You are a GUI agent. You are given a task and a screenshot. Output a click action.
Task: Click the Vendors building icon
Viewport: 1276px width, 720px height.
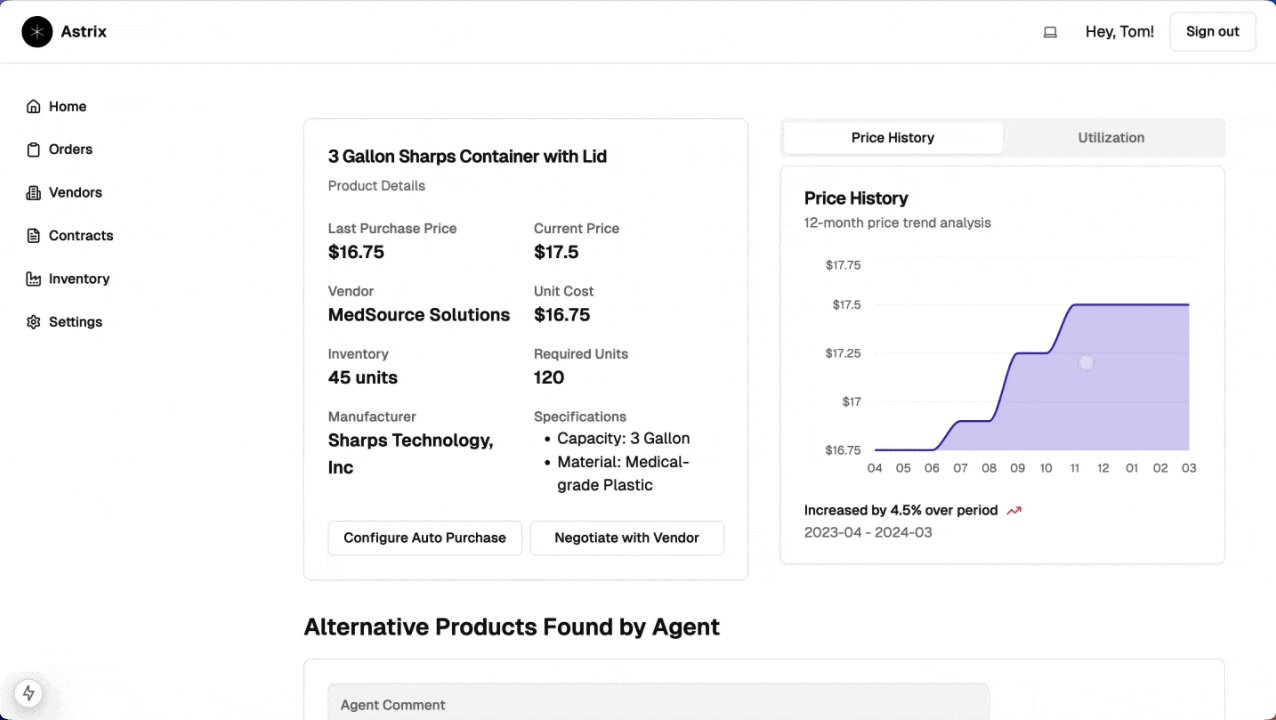coord(34,193)
